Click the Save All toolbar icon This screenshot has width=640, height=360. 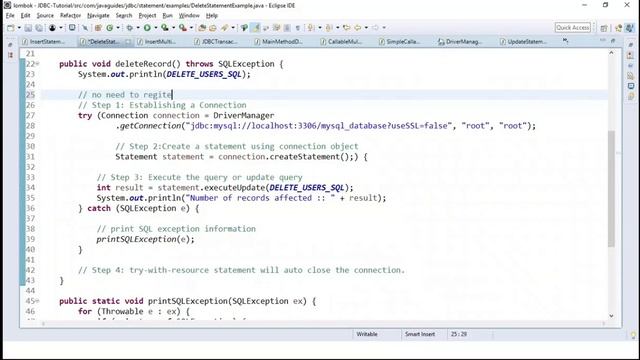39,28
